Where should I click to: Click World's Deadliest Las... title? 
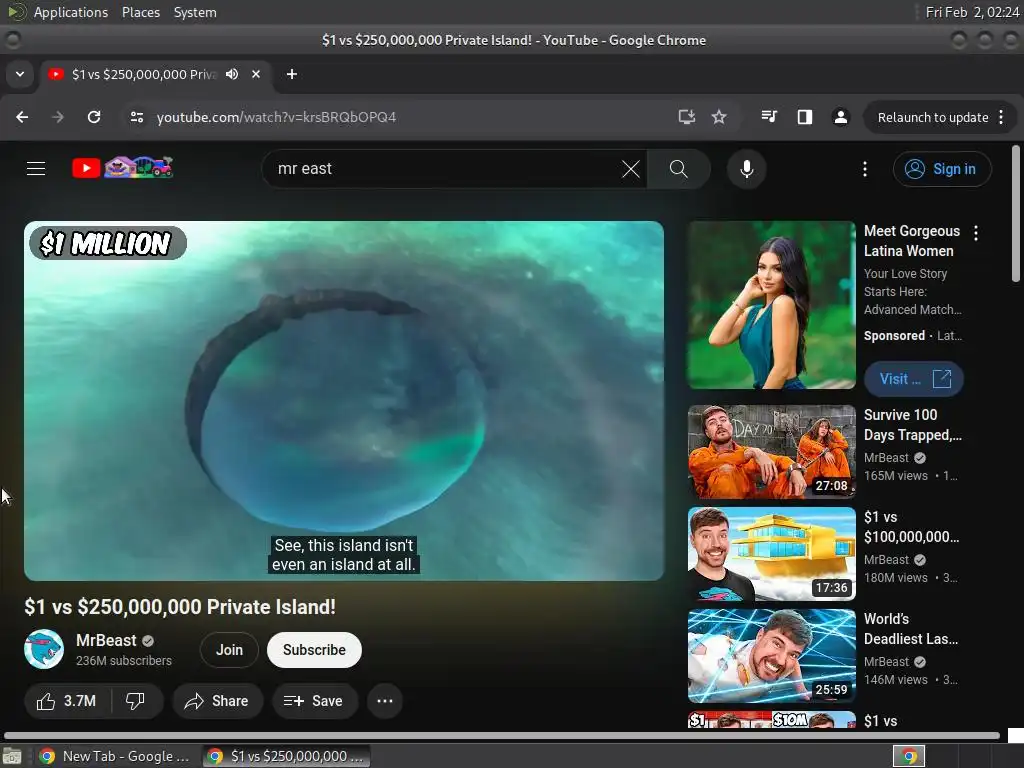coord(911,628)
